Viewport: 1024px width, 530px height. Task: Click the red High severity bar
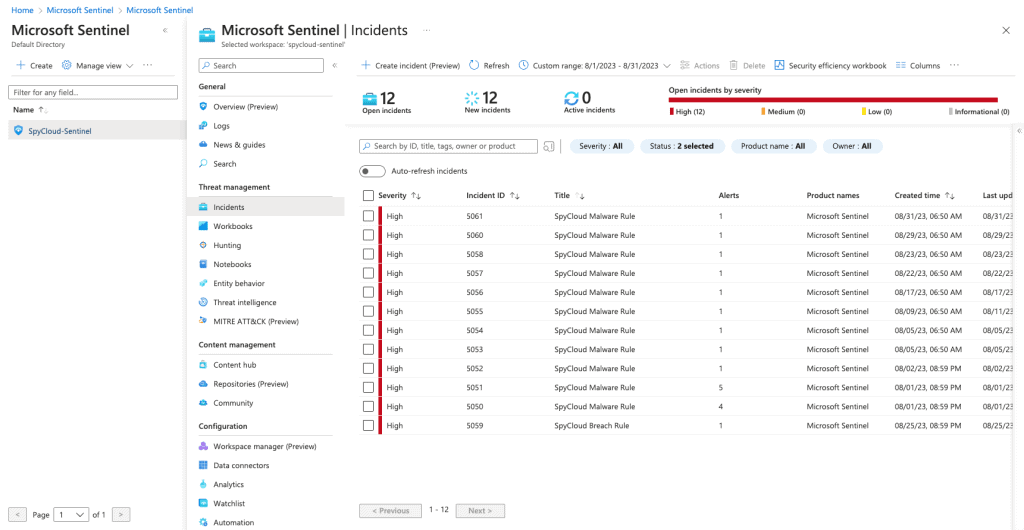[x=832, y=100]
